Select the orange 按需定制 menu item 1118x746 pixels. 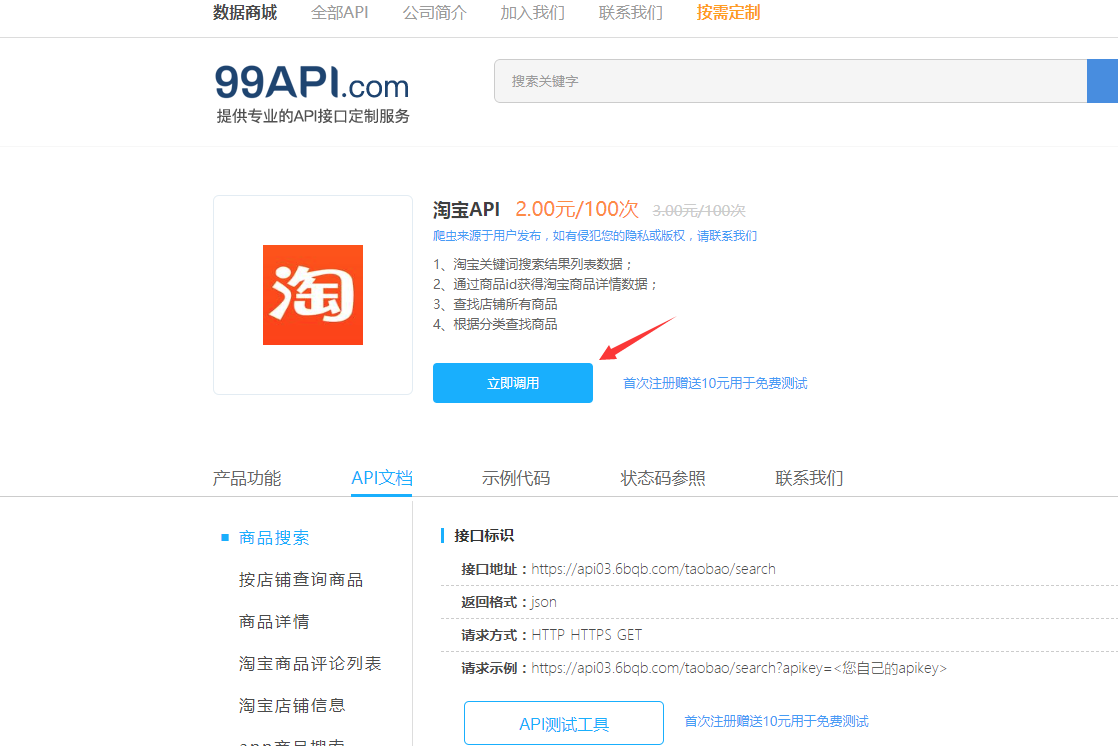pos(728,13)
